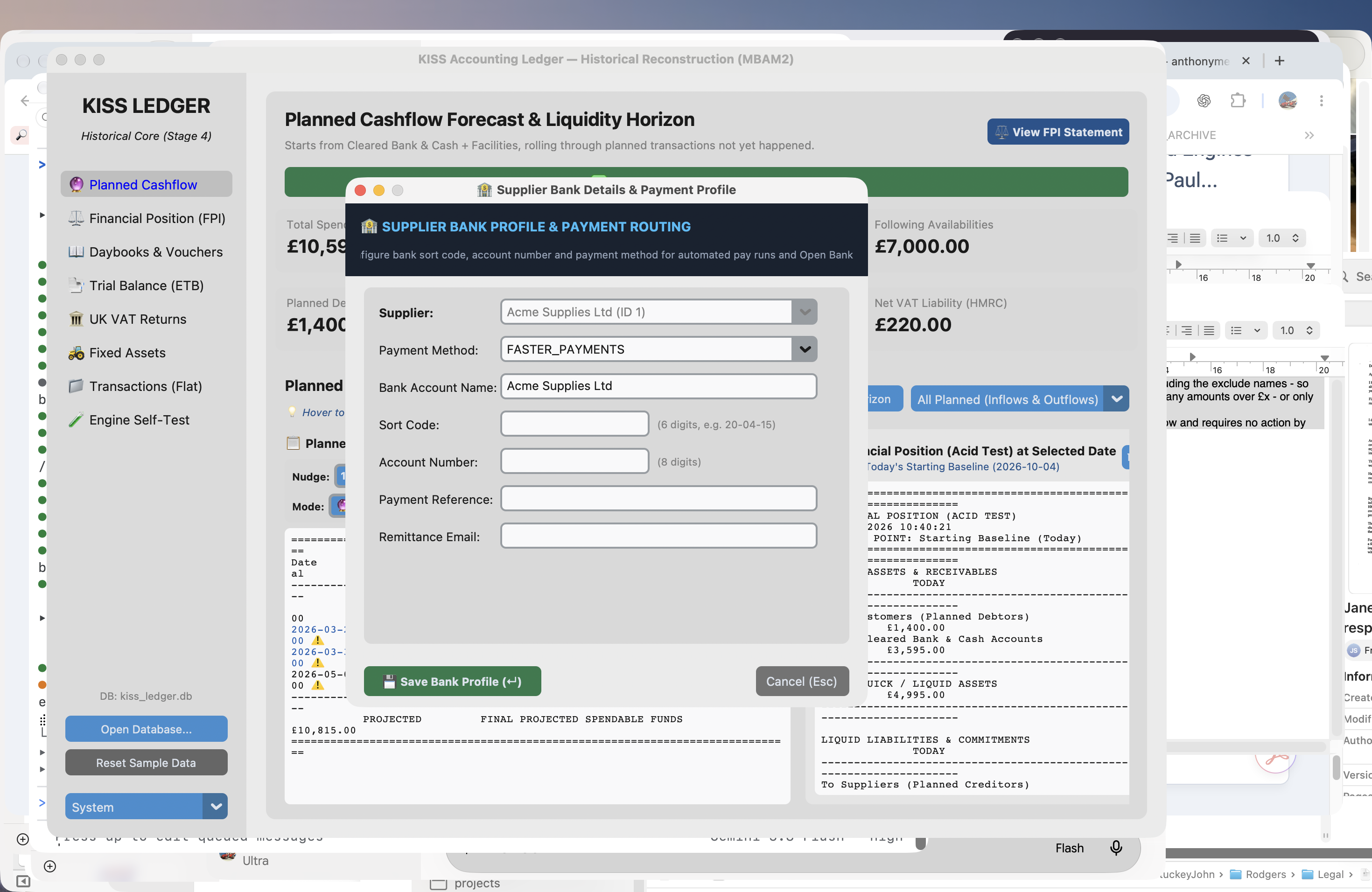Click the bank icon in the dialog title
This screenshot has width=1372, height=892.
coord(484,189)
